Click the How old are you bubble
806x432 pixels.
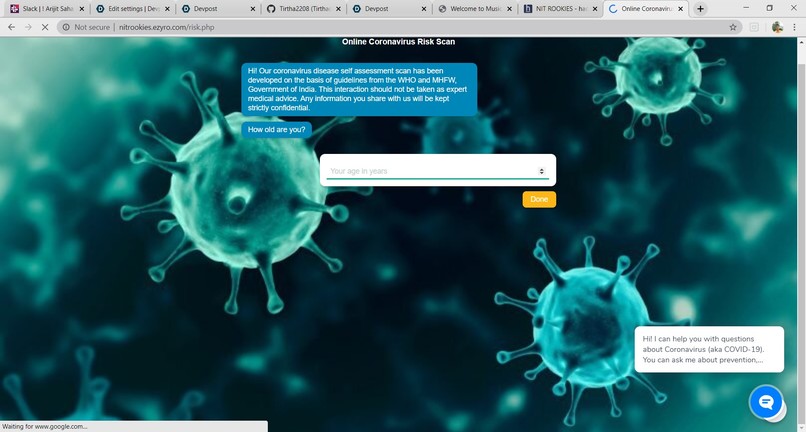[277, 130]
